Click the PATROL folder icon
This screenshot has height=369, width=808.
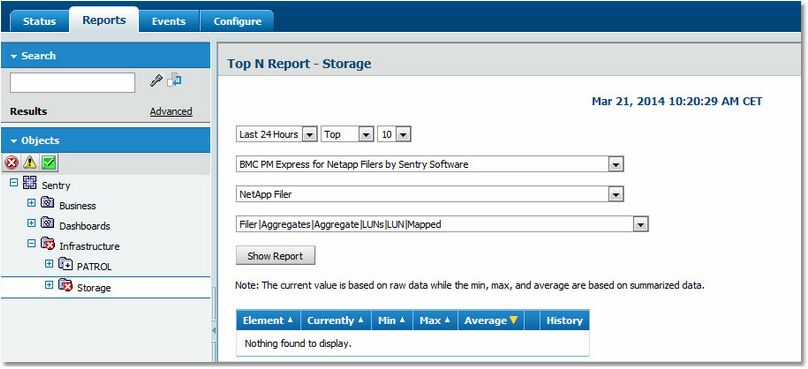(65, 264)
